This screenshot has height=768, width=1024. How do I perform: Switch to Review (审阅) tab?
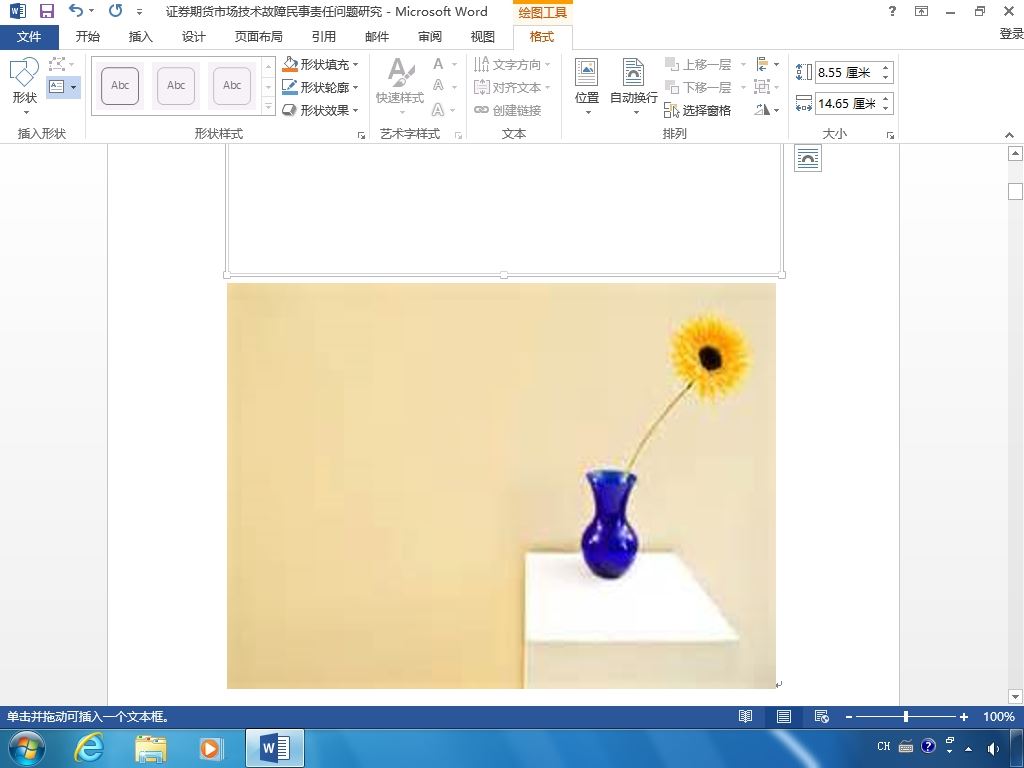tap(430, 37)
